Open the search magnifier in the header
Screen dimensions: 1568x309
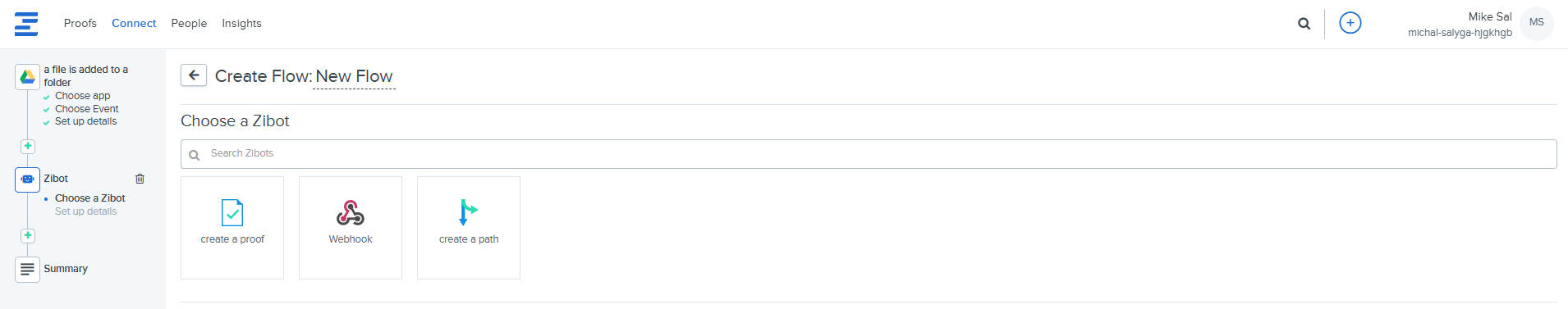tap(1304, 24)
